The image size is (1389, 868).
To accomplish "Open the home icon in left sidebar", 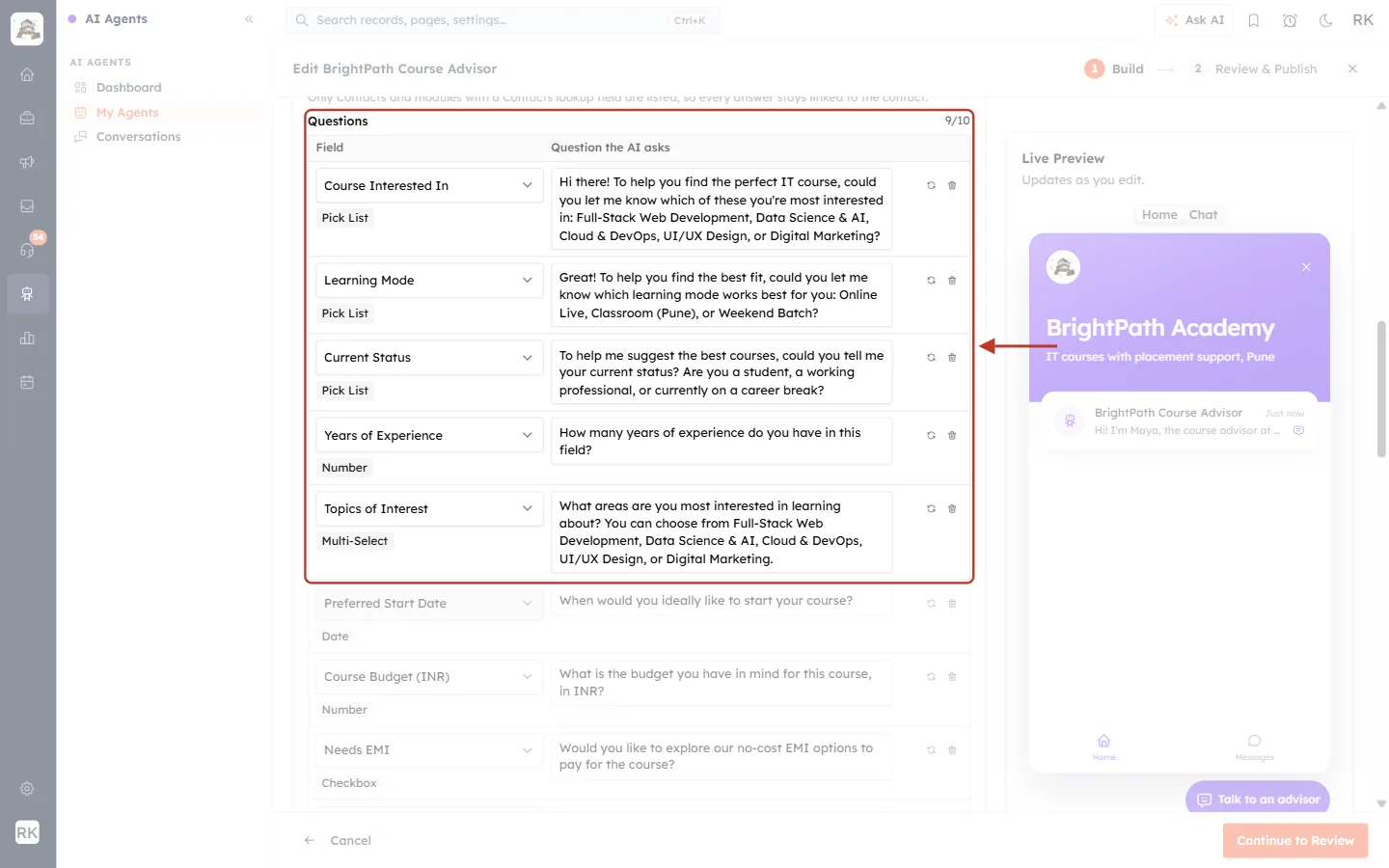I will point(27,74).
